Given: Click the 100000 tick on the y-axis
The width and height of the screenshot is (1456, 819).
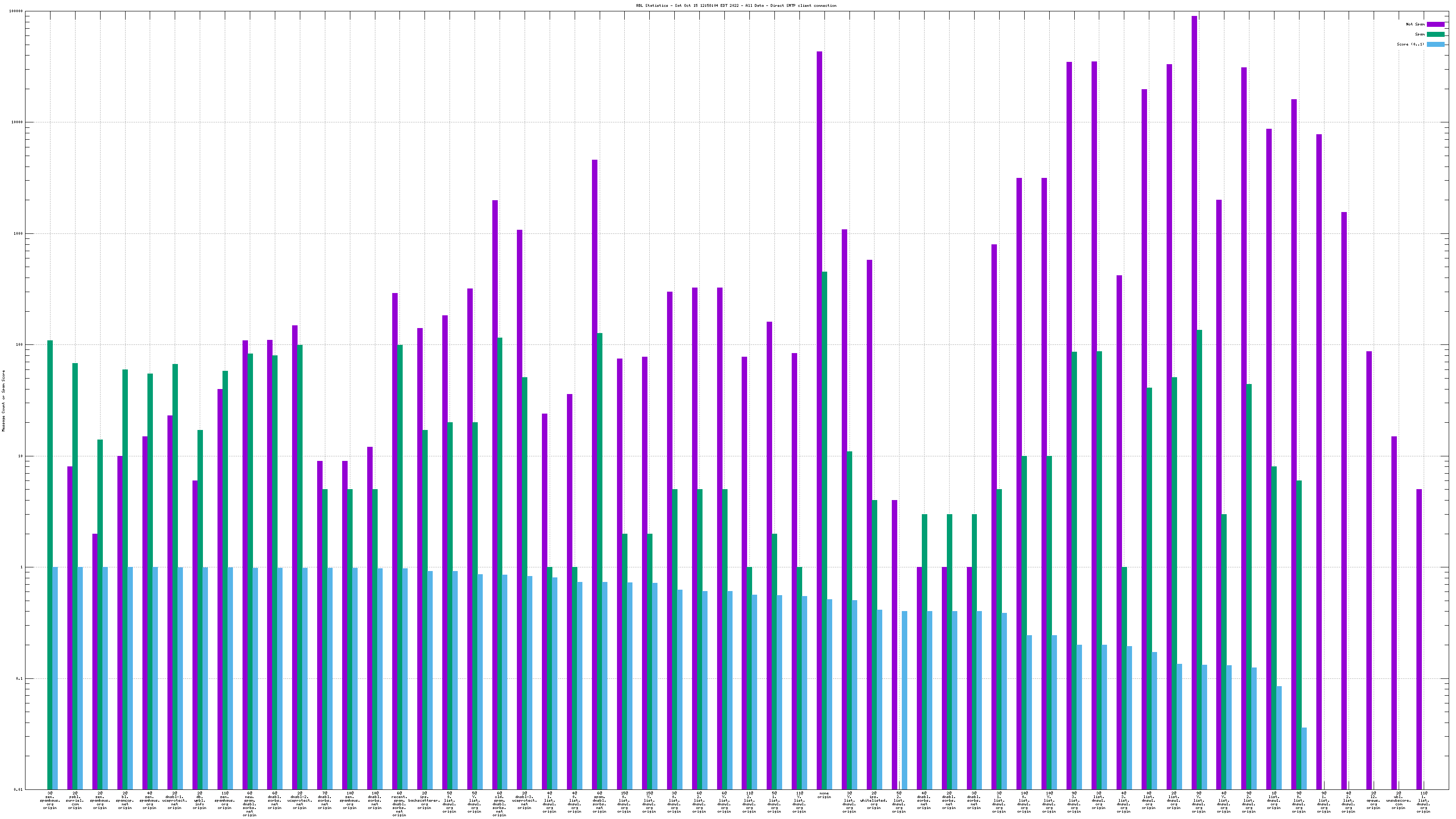Looking at the screenshot, I should [x=16, y=11].
